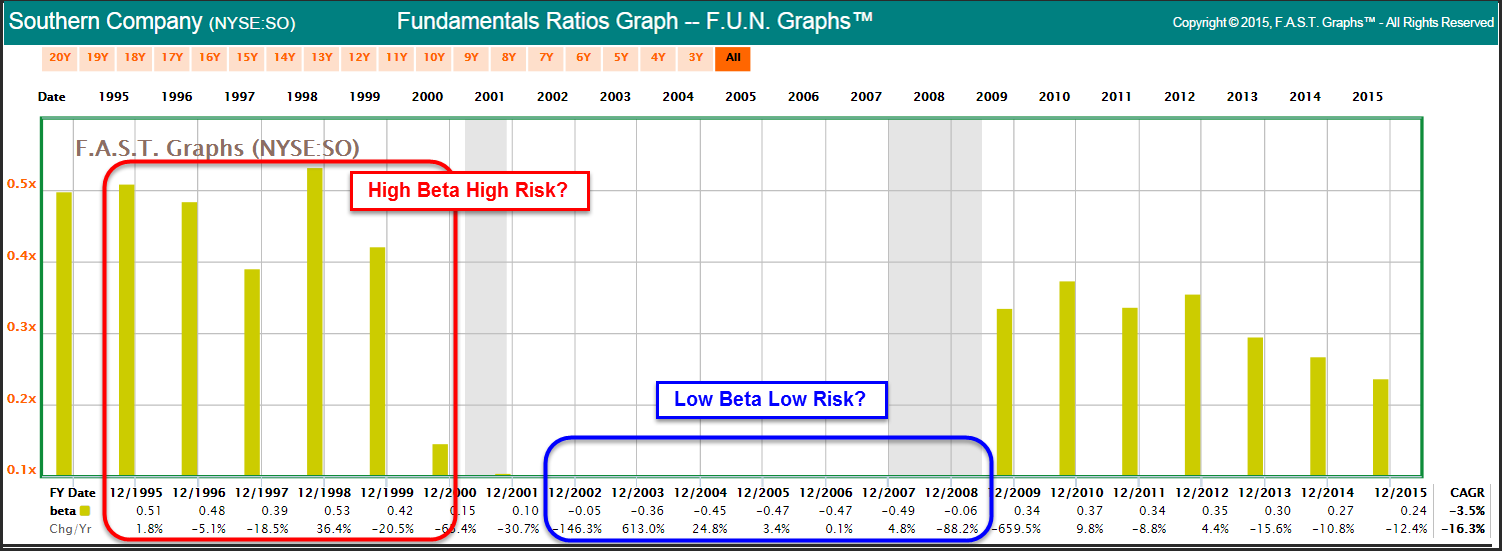1502x551 pixels.
Task: Select the 3Y time range
Action: pyautogui.click(x=695, y=58)
